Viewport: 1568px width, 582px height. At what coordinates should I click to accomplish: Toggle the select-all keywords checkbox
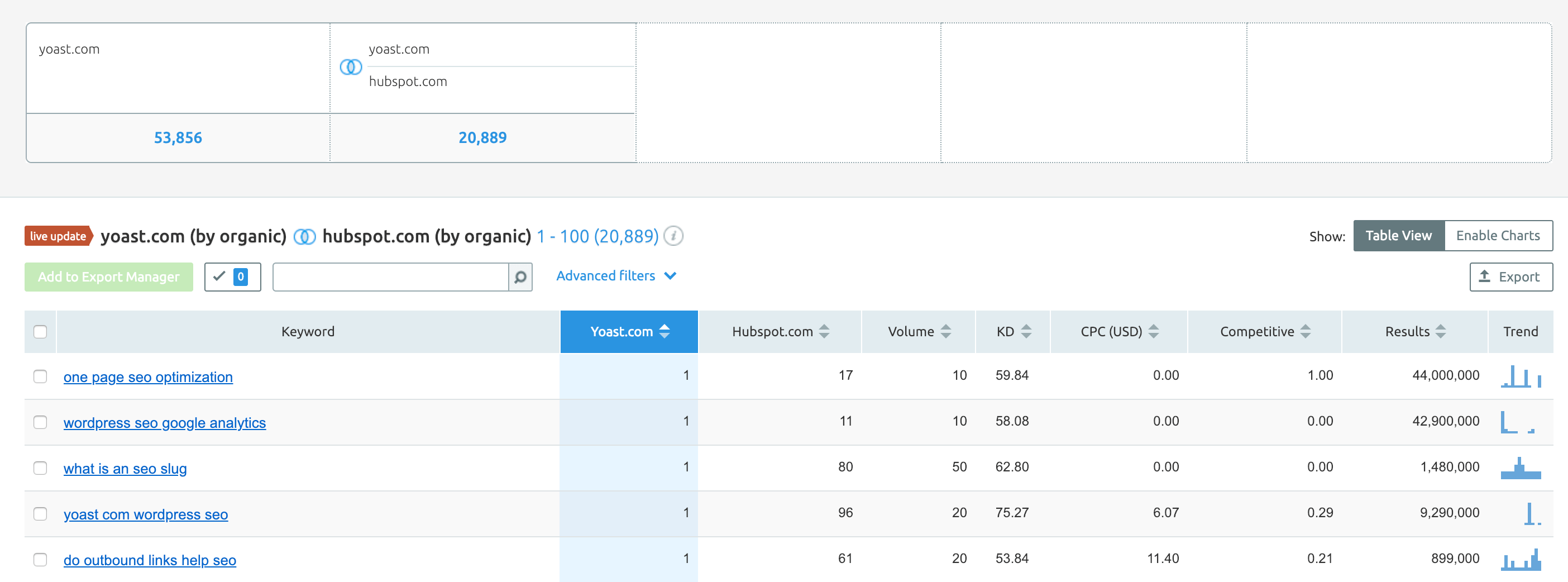[x=40, y=332]
